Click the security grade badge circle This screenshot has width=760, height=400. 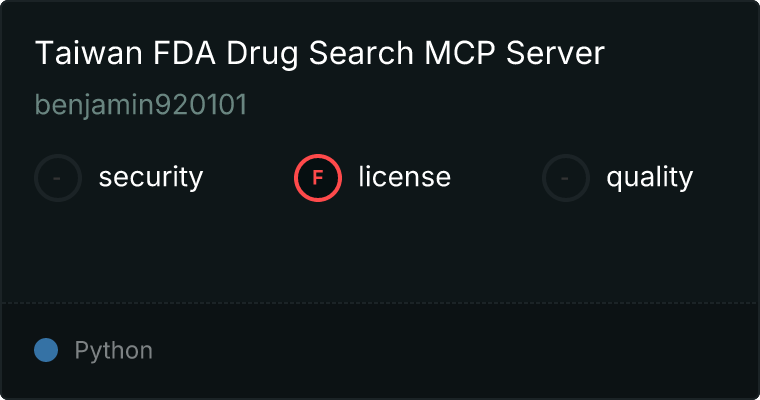[x=58, y=178]
